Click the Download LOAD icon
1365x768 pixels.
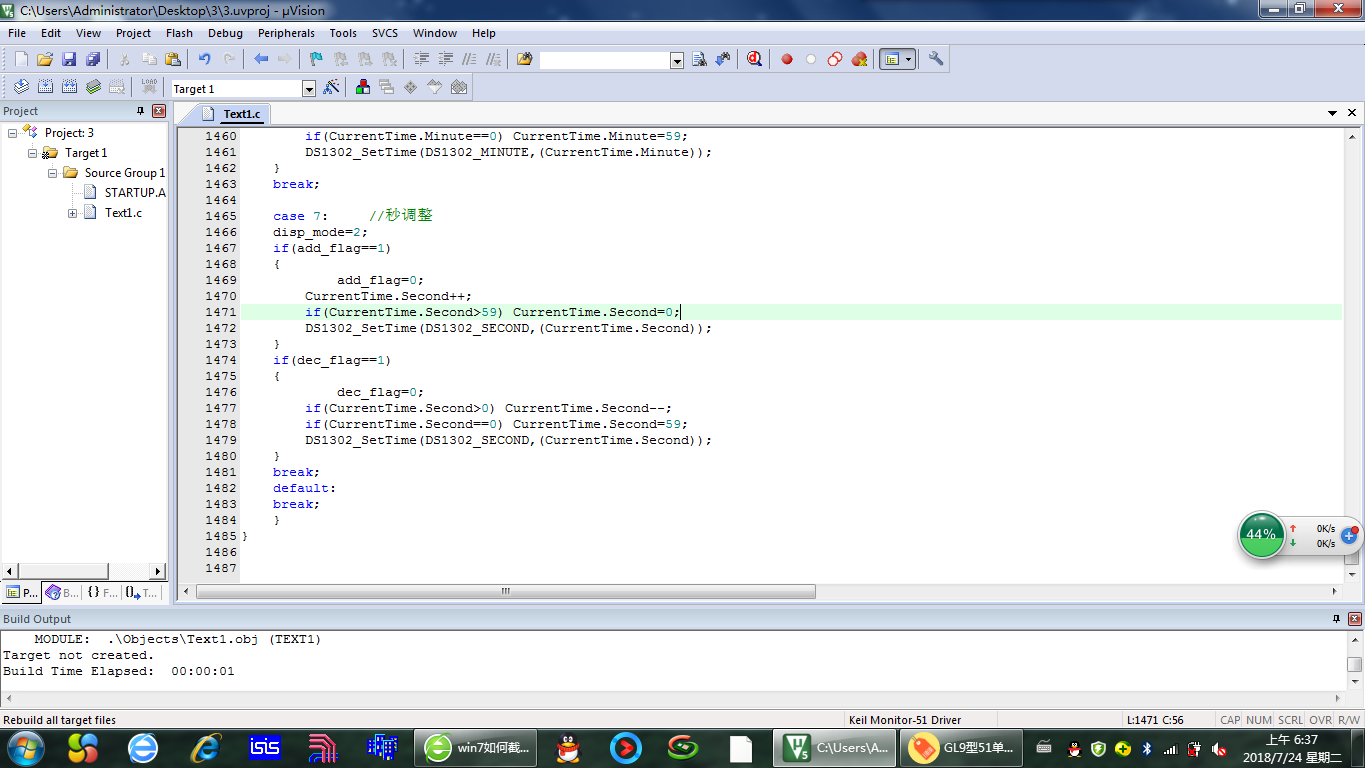(x=149, y=87)
